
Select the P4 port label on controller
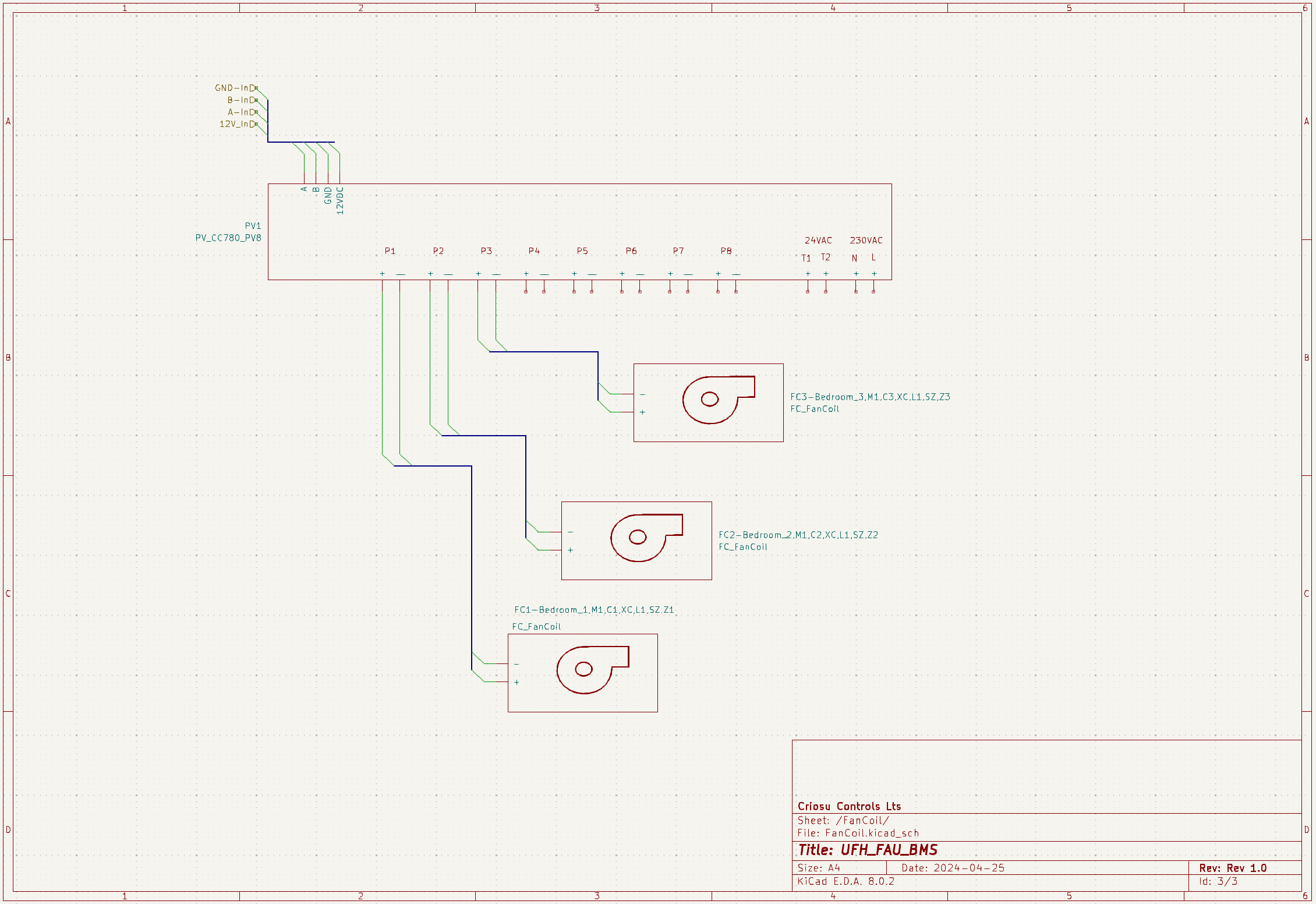coord(534,251)
